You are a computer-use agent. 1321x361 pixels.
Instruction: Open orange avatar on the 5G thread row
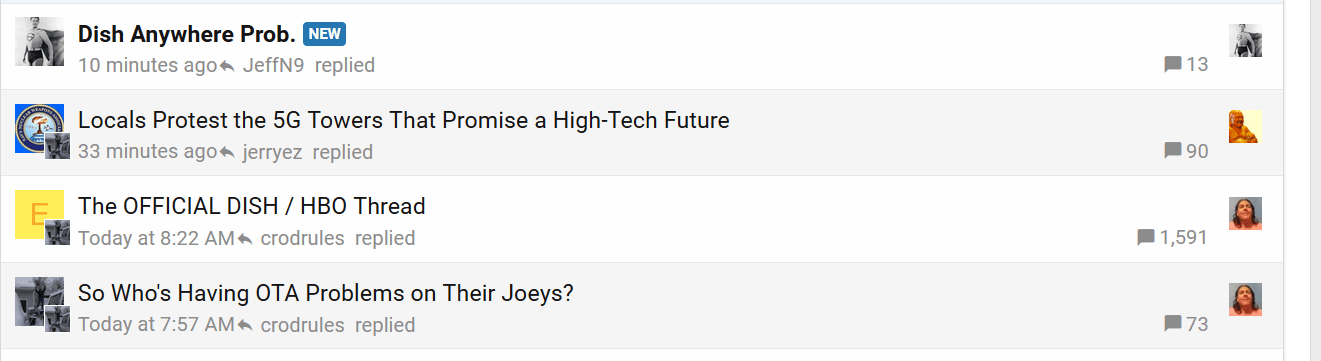click(x=1245, y=127)
